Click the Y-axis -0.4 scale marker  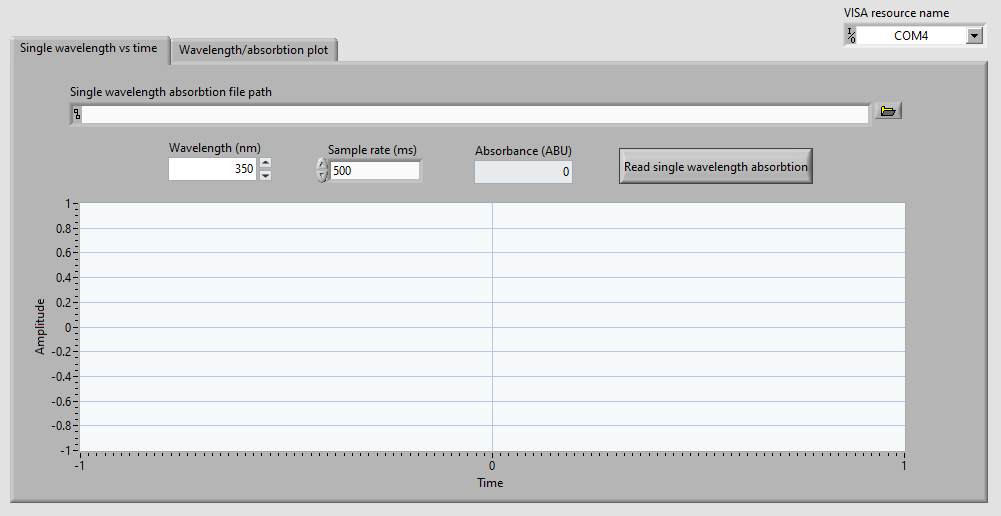(x=60, y=376)
